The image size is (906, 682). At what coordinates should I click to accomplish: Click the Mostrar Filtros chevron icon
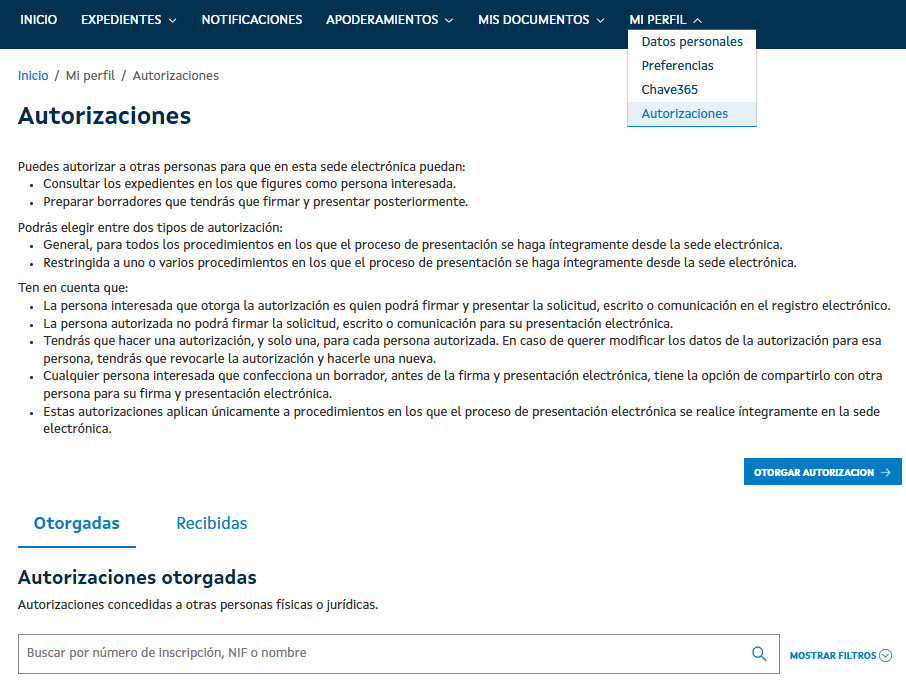click(x=885, y=656)
